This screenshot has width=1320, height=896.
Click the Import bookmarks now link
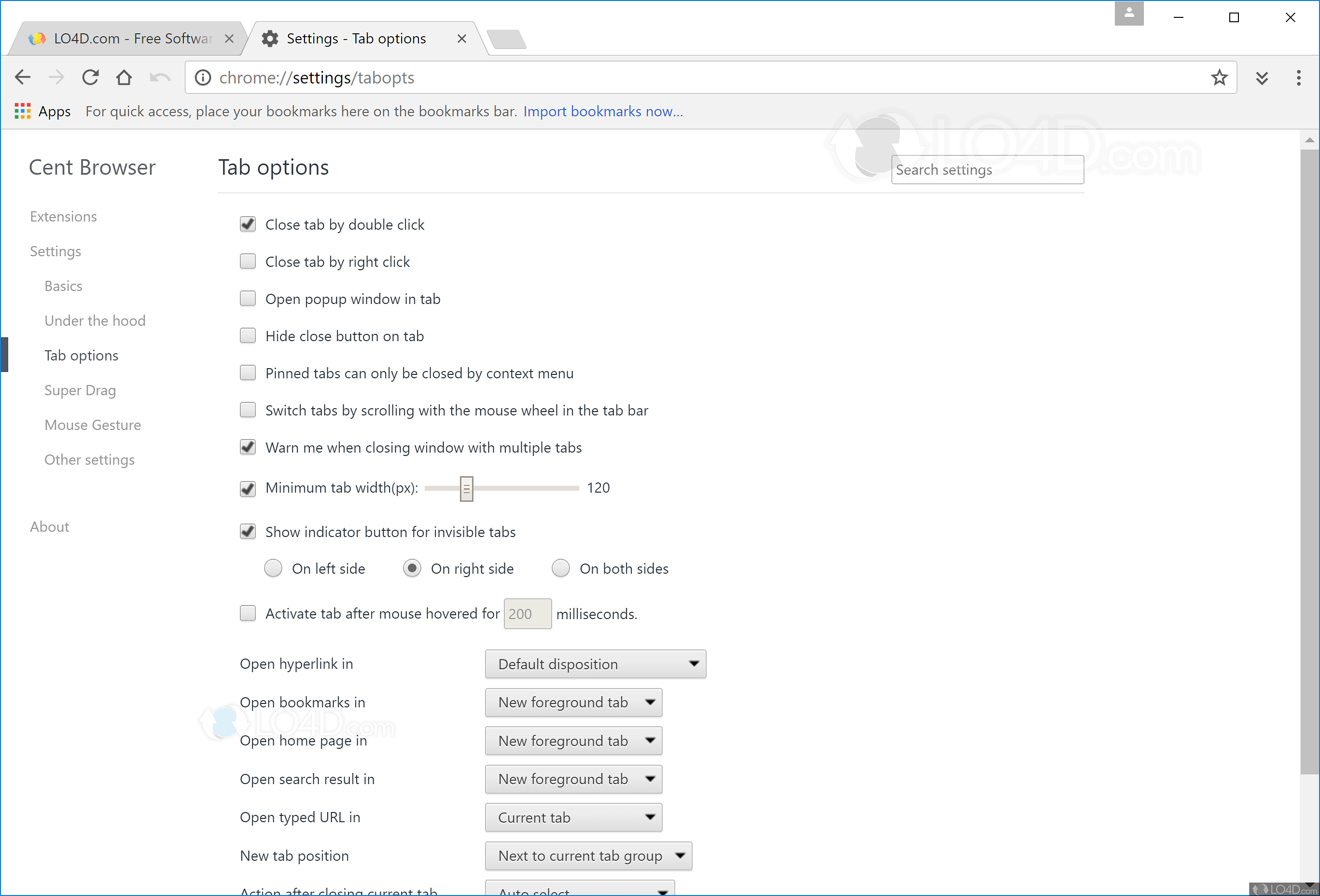pos(603,111)
